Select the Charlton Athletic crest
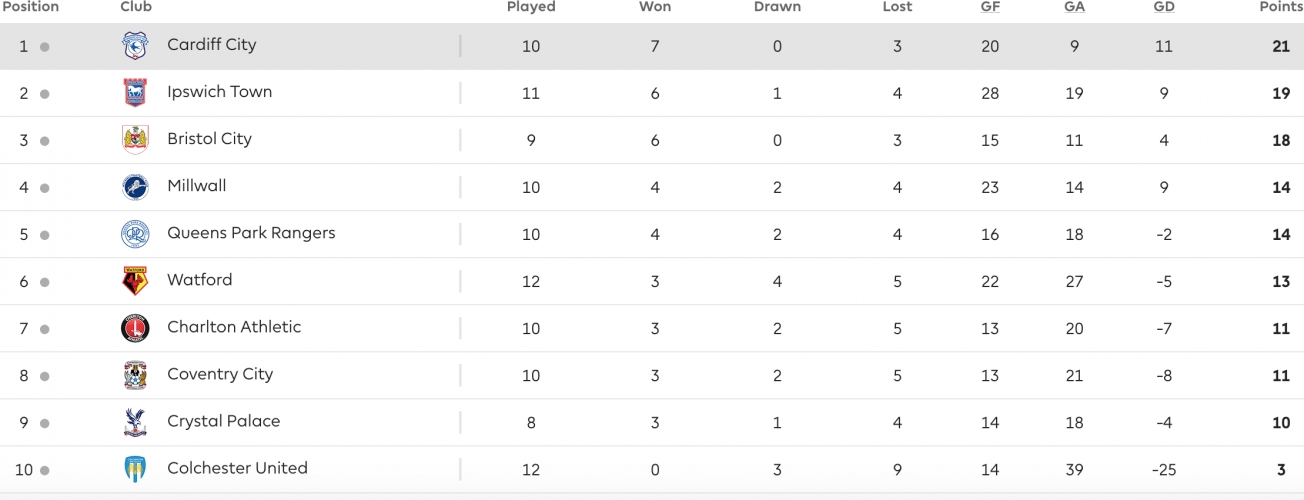Viewport: 1304px width, 500px height. 135,328
